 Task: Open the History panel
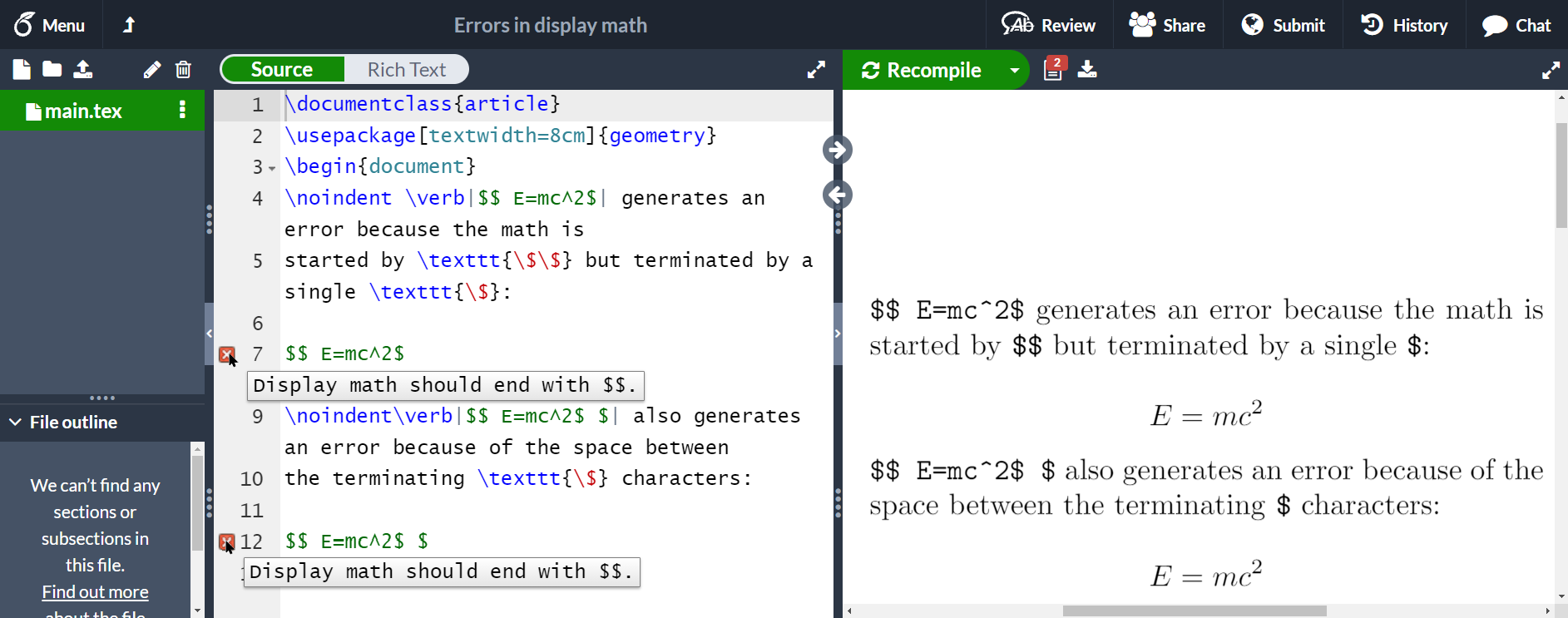coord(1404,25)
